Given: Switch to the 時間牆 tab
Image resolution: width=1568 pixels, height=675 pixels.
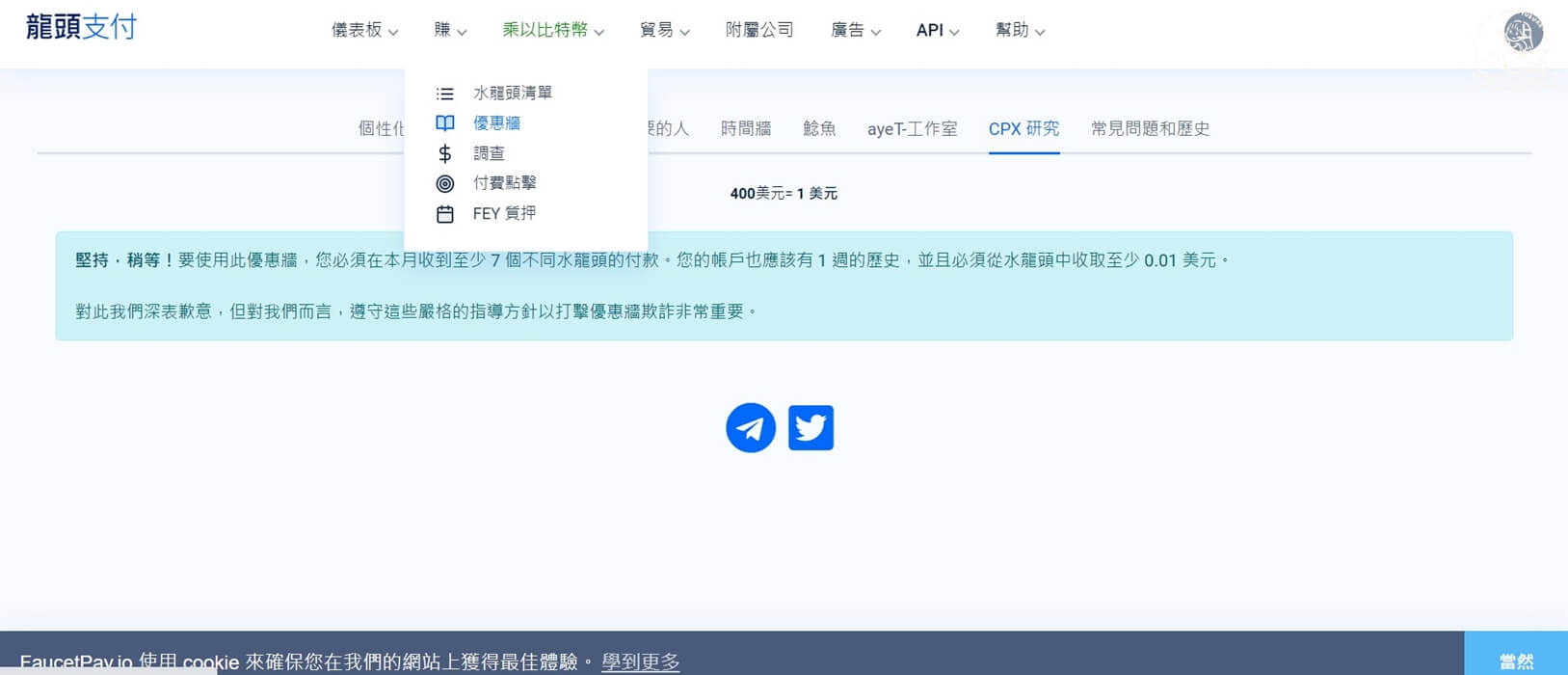Looking at the screenshot, I should coord(746,129).
